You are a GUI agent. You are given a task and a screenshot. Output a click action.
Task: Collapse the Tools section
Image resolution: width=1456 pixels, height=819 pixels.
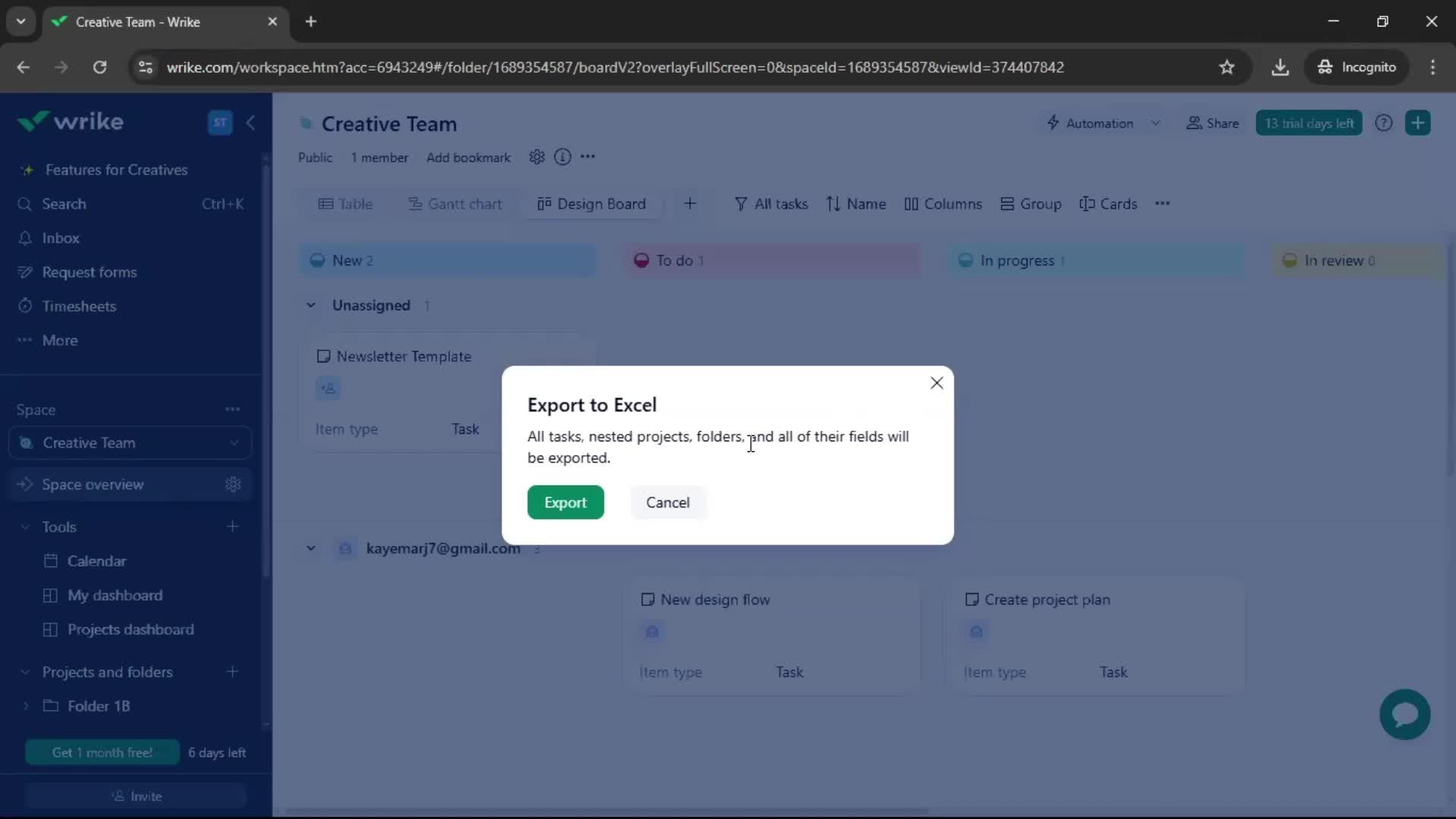(x=25, y=527)
